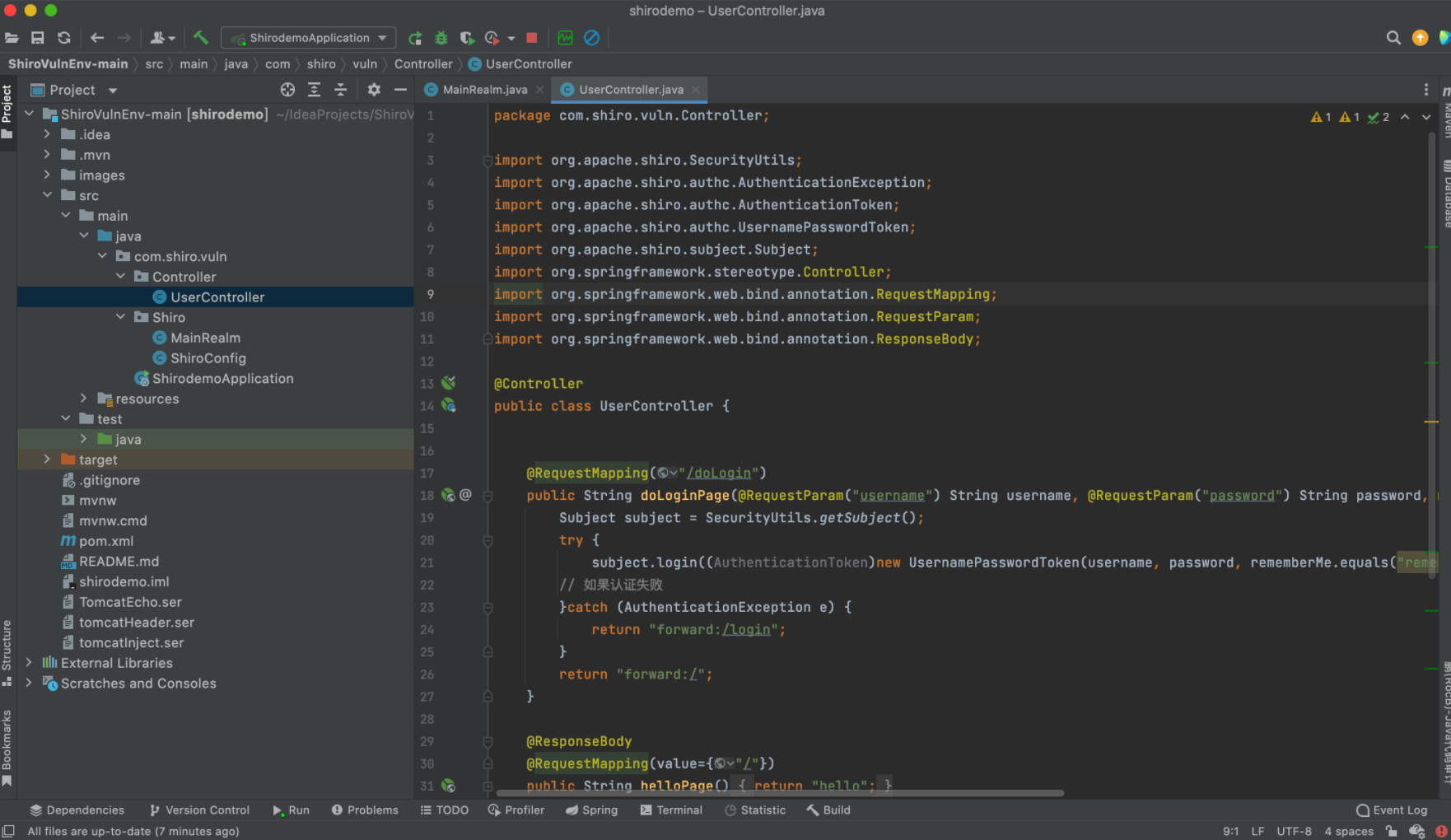The height and width of the screenshot is (840, 1451).
Task: Select ShiroConfig class in project tree
Action: click(x=208, y=358)
